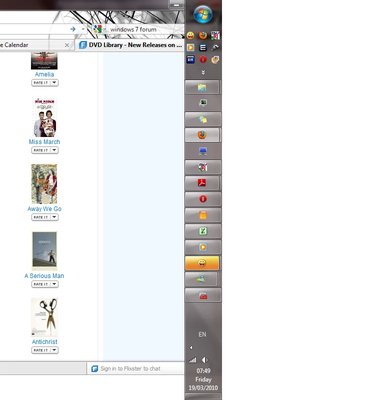Viewport: 384px width, 400px height.
Task: Open the Rate It dropdown under Away We Go
Action: tap(45, 217)
